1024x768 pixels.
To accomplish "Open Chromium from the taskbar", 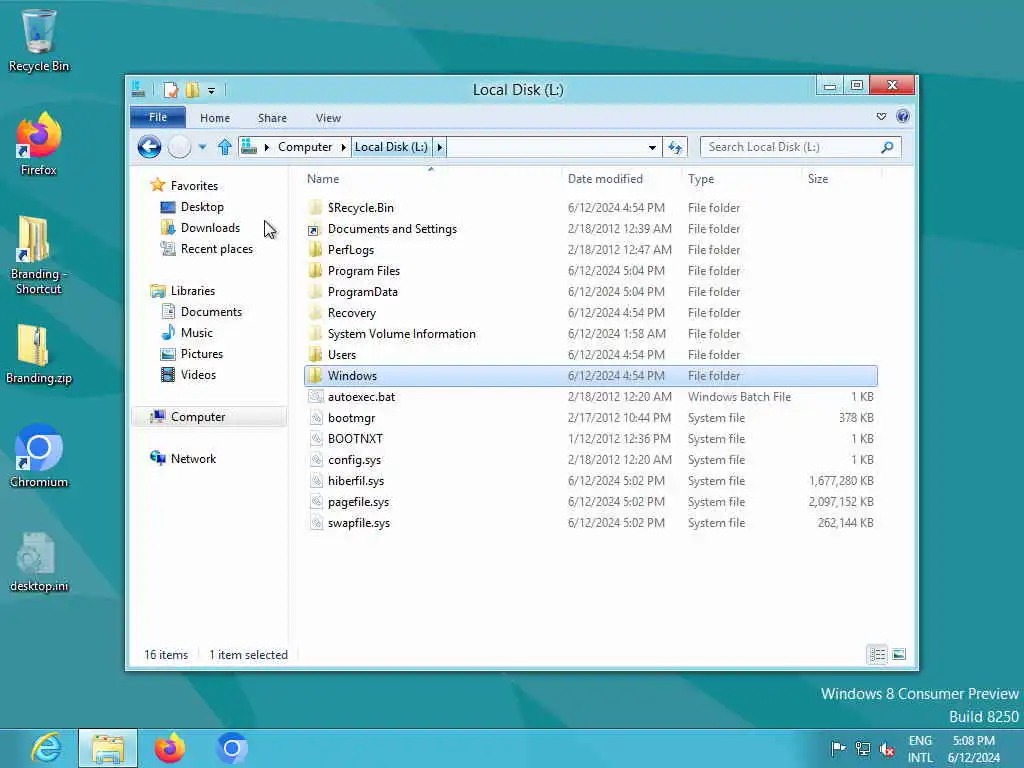I will pyautogui.click(x=231, y=748).
